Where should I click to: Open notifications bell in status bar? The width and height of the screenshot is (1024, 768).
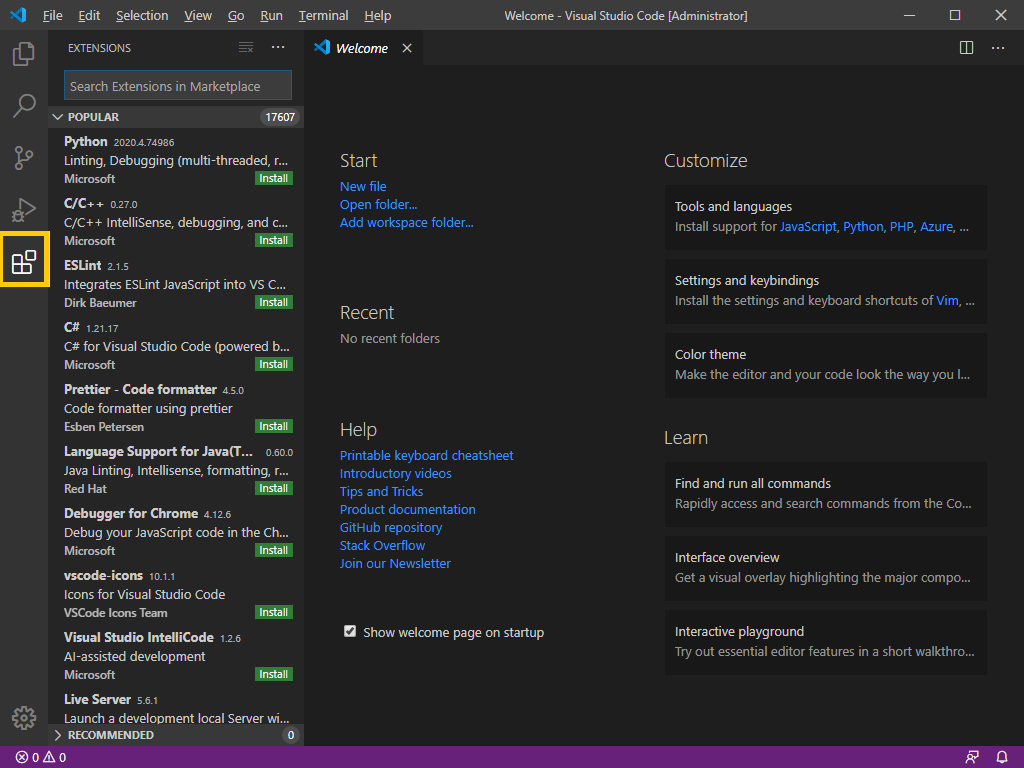click(1002, 757)
